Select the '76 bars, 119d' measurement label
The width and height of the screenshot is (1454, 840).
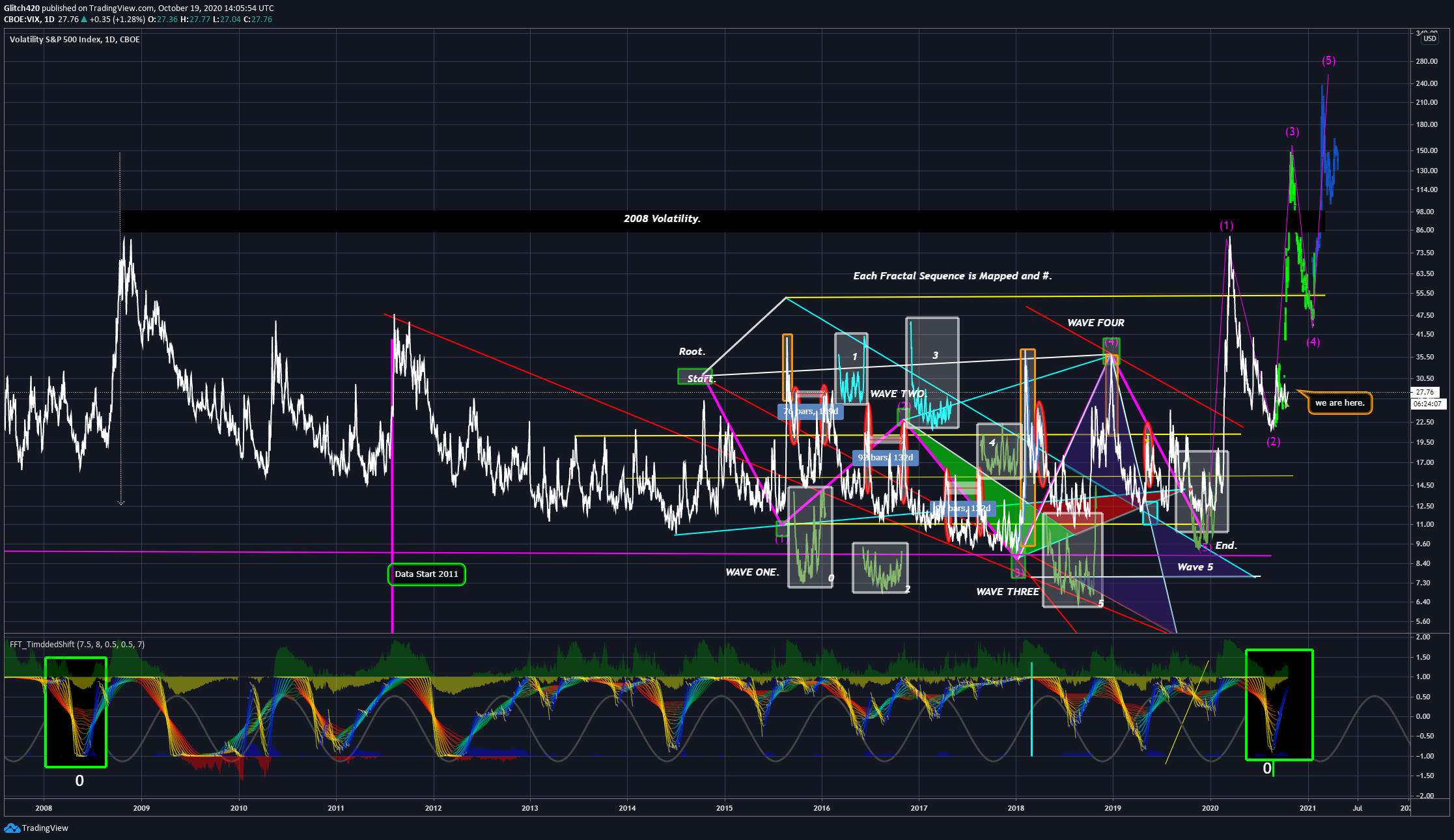(811, 412)
